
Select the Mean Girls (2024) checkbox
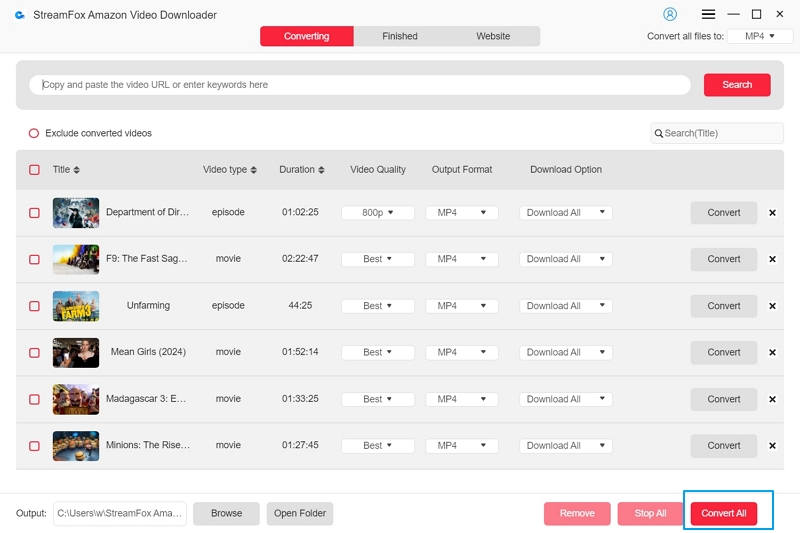pos(34,353)
